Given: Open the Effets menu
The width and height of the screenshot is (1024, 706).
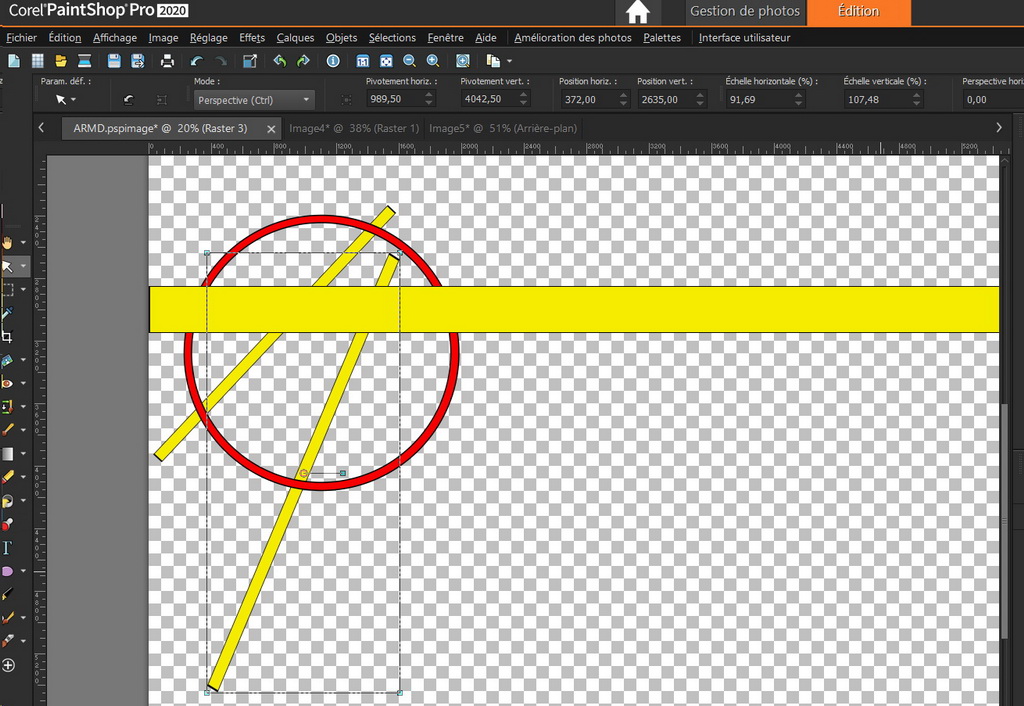Looking at the screenshot, I should [252, 38].
